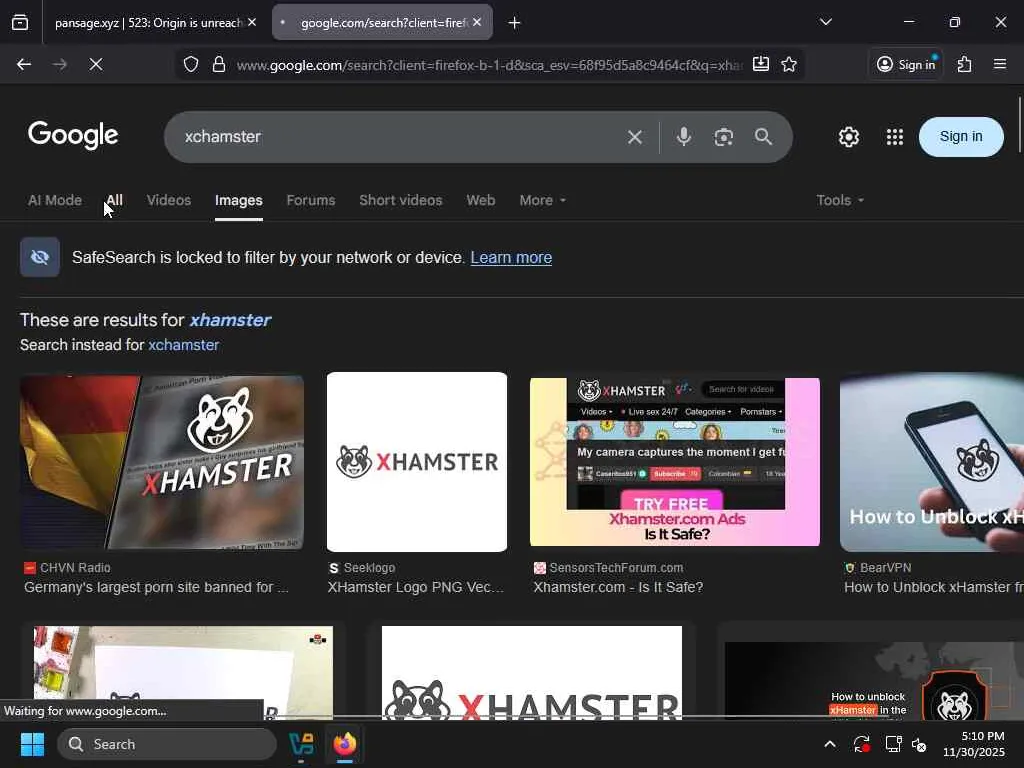Submit search with magnifying glass icon

763,136
